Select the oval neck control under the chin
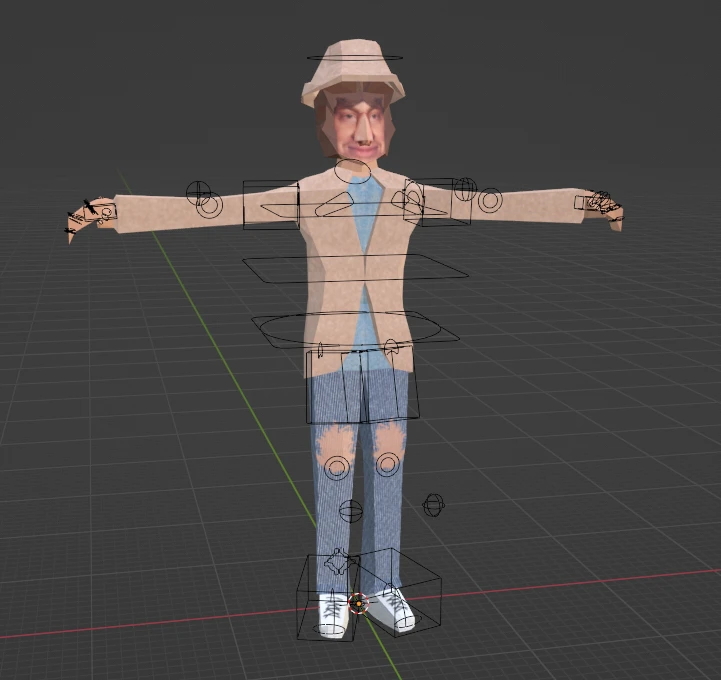The width and height of the screenshot is (721, 680). pyautogui.click(x=352, y=171)
